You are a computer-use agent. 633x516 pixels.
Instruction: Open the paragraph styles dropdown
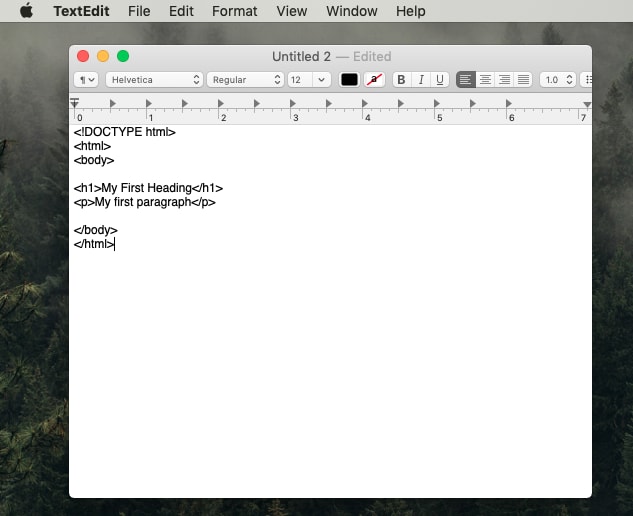click(86, 80)
